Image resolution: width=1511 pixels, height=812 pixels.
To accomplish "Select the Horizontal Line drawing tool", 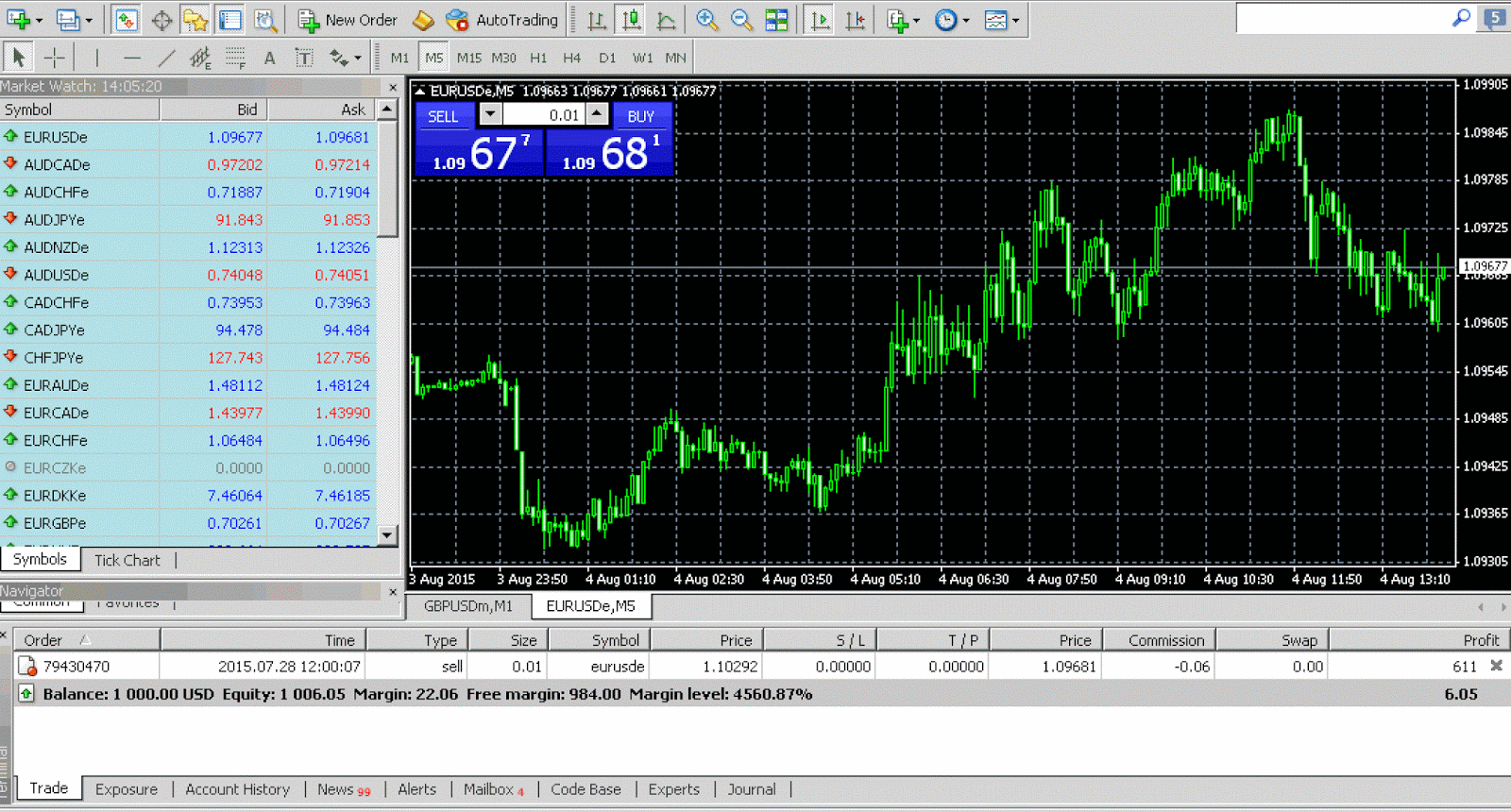I will pos(132,58).
